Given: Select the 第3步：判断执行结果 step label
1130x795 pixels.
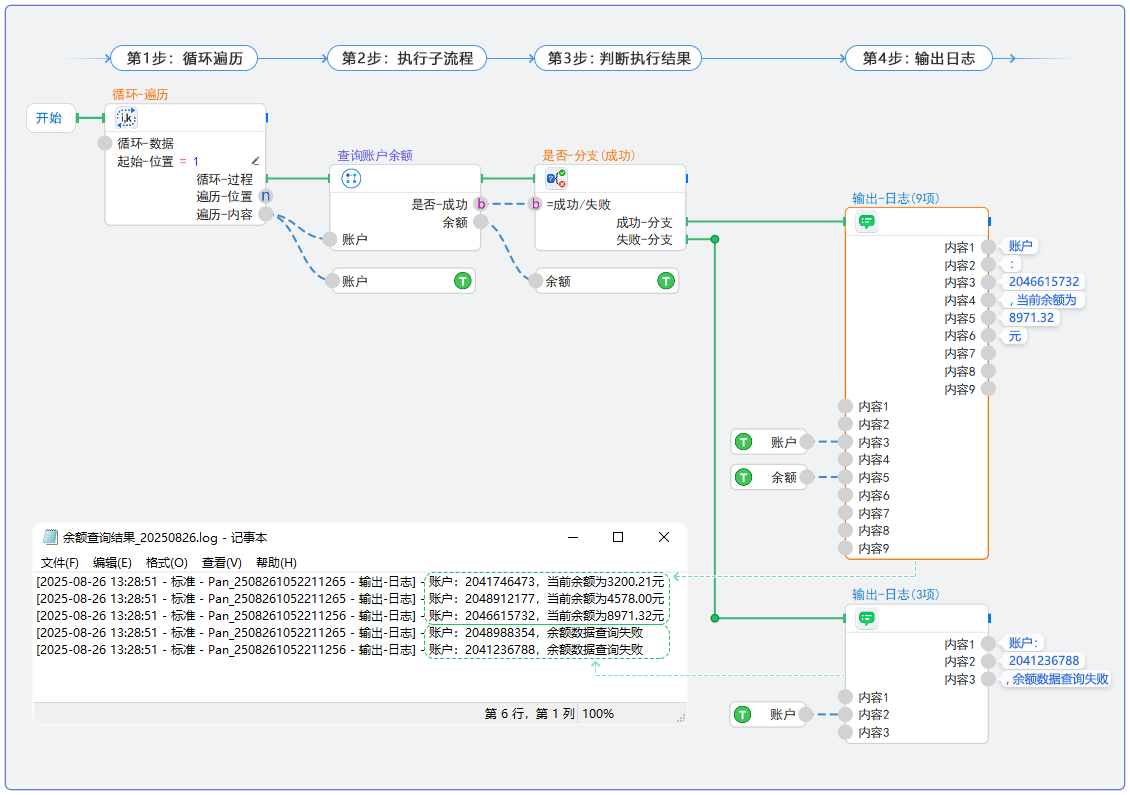Looking at the screenshot, I should point(618,58).
